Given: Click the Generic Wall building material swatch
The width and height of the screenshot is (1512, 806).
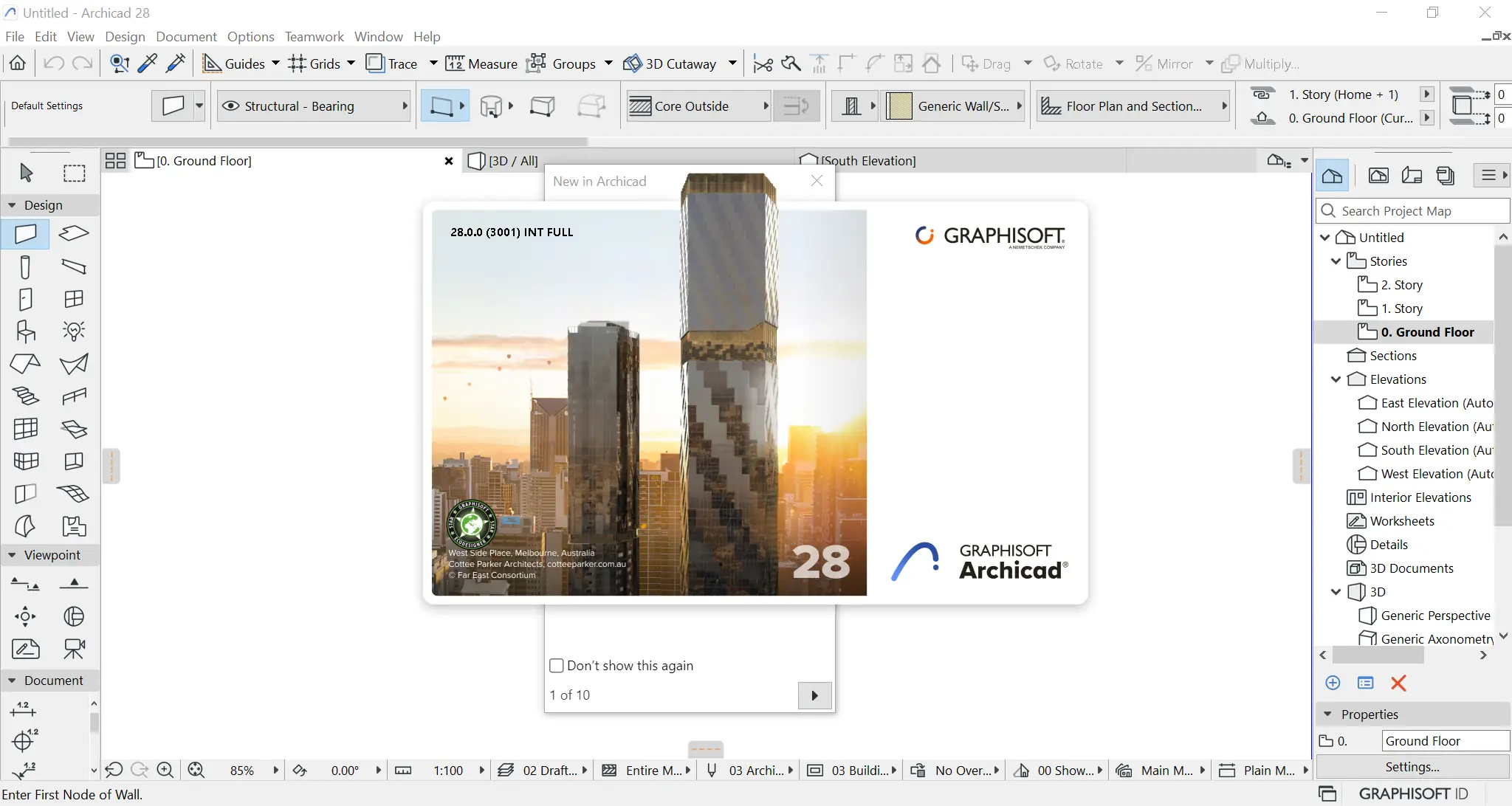Looking at the screenshot, I should [x=898, y=106].
